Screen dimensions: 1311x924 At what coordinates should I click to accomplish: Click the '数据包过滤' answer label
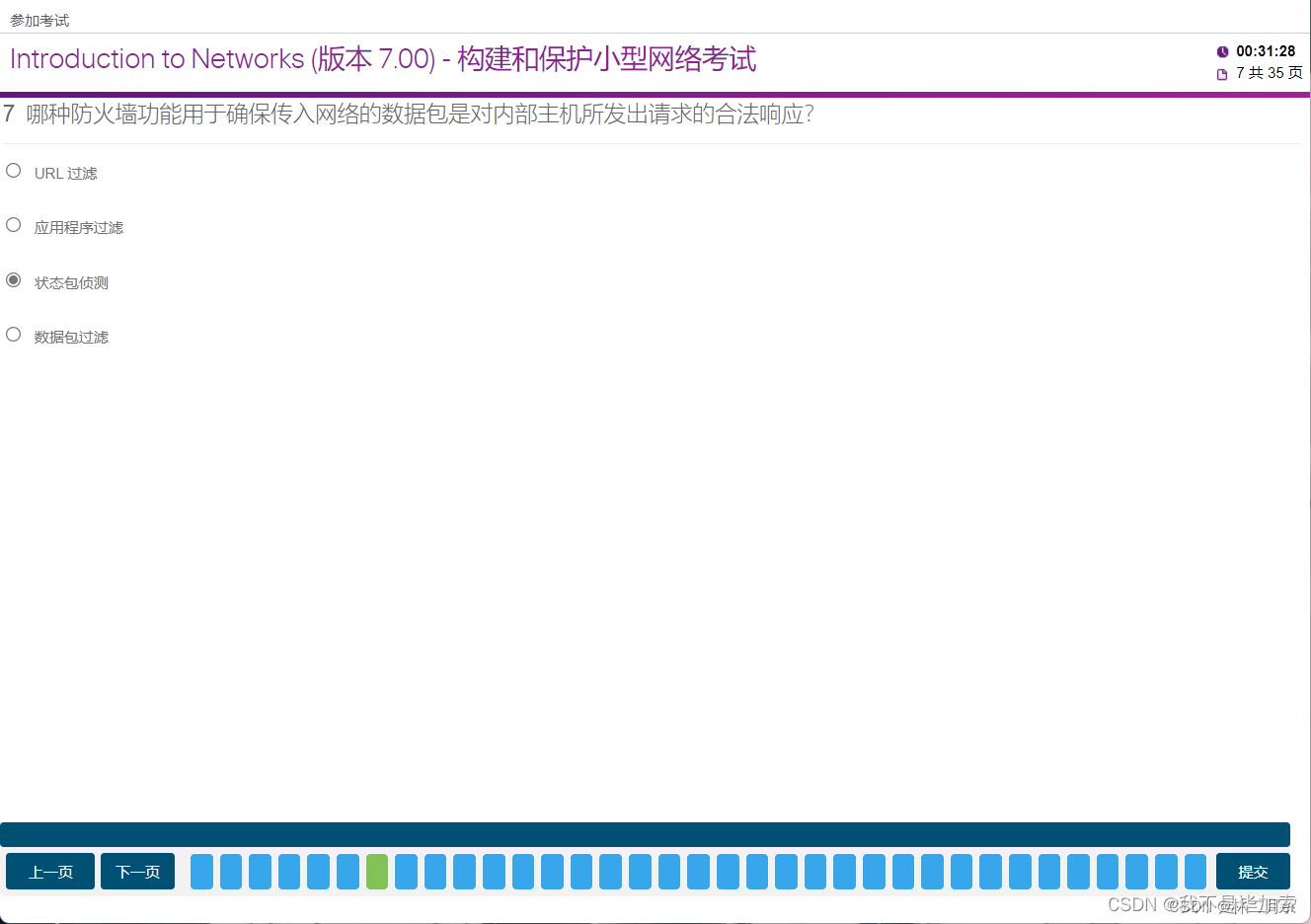click(x=71, y=338)
